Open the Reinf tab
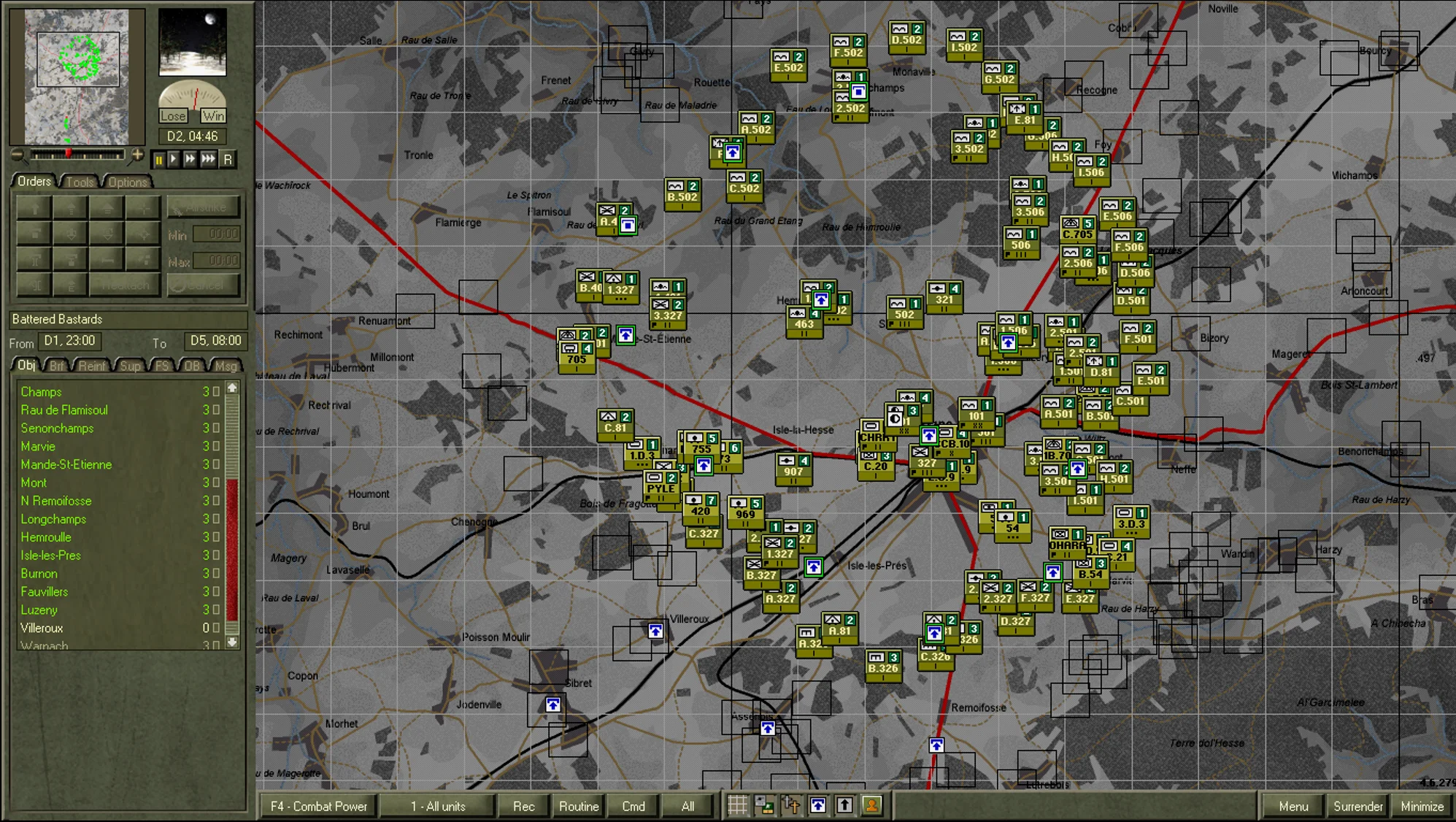1456x822 pixels. (x=91, y=366)
